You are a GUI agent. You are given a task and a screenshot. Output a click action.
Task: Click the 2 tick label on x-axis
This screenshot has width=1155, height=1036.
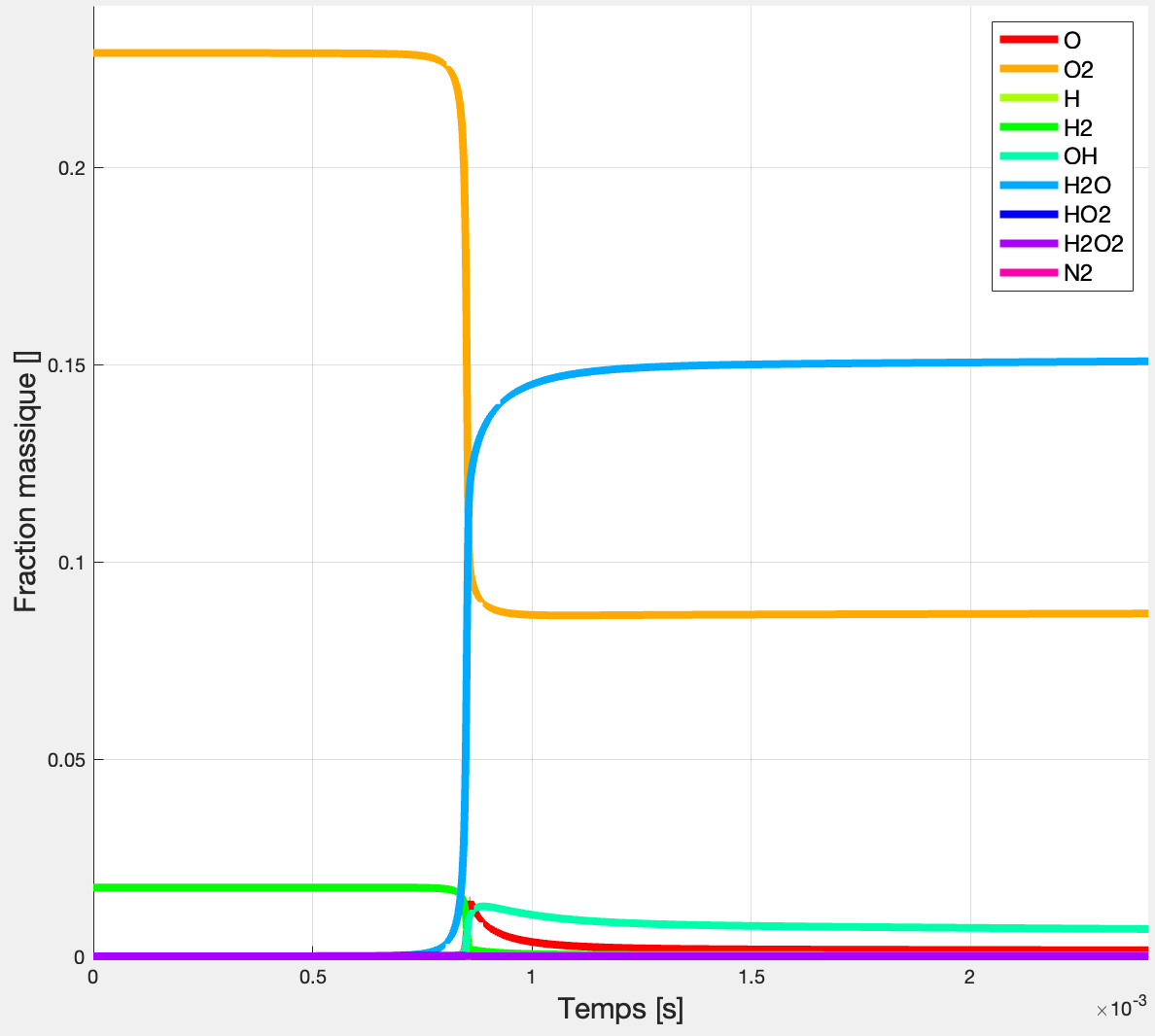pos(969,978)
